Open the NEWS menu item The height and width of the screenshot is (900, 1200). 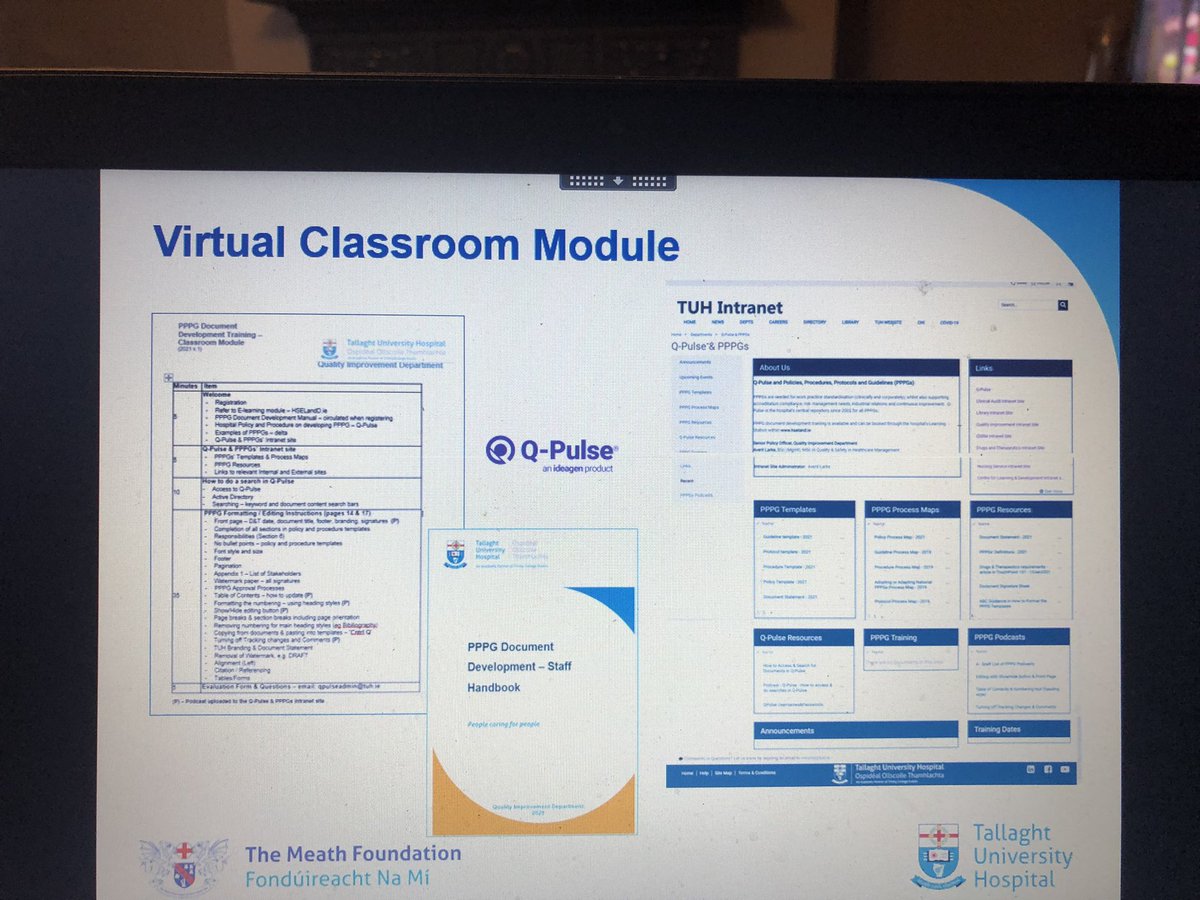coord(718,322)
